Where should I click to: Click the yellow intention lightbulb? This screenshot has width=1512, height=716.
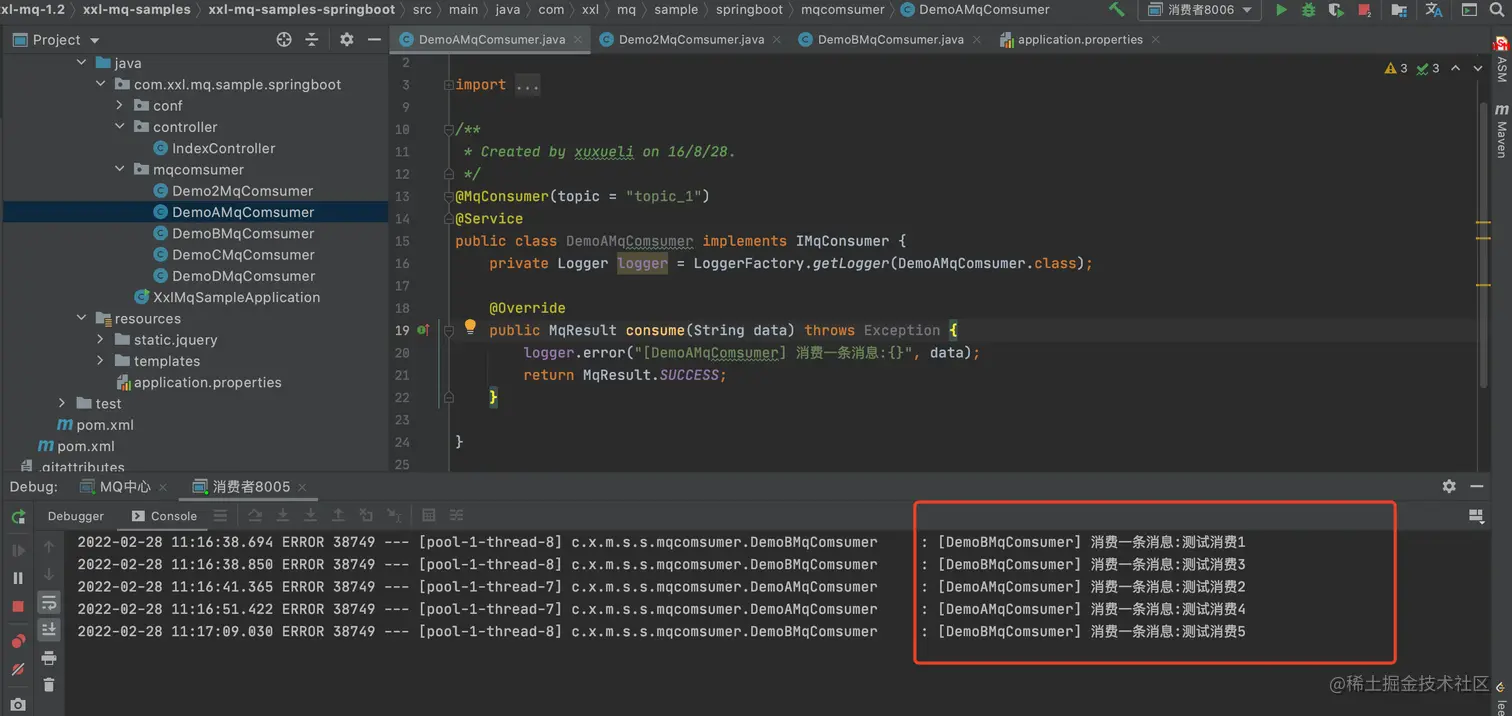click(x=470, y=327)
